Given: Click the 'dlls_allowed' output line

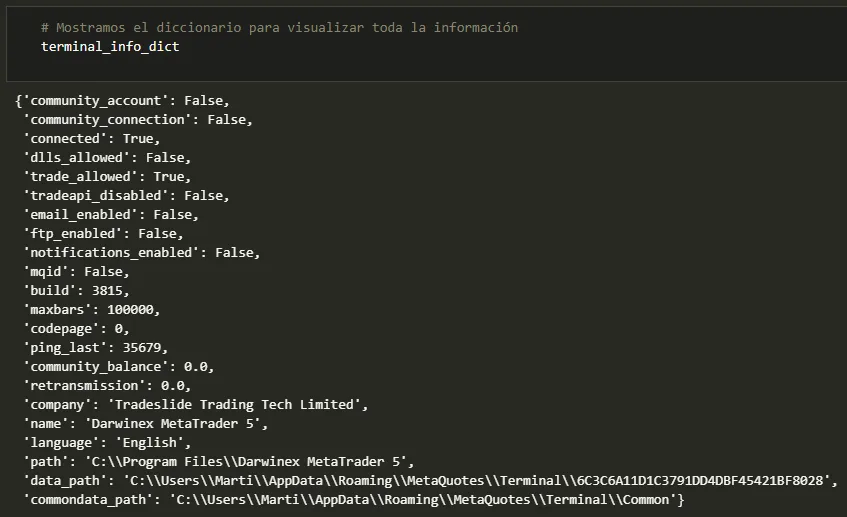Looking at the screenshot, I should (x=107, y=158).
